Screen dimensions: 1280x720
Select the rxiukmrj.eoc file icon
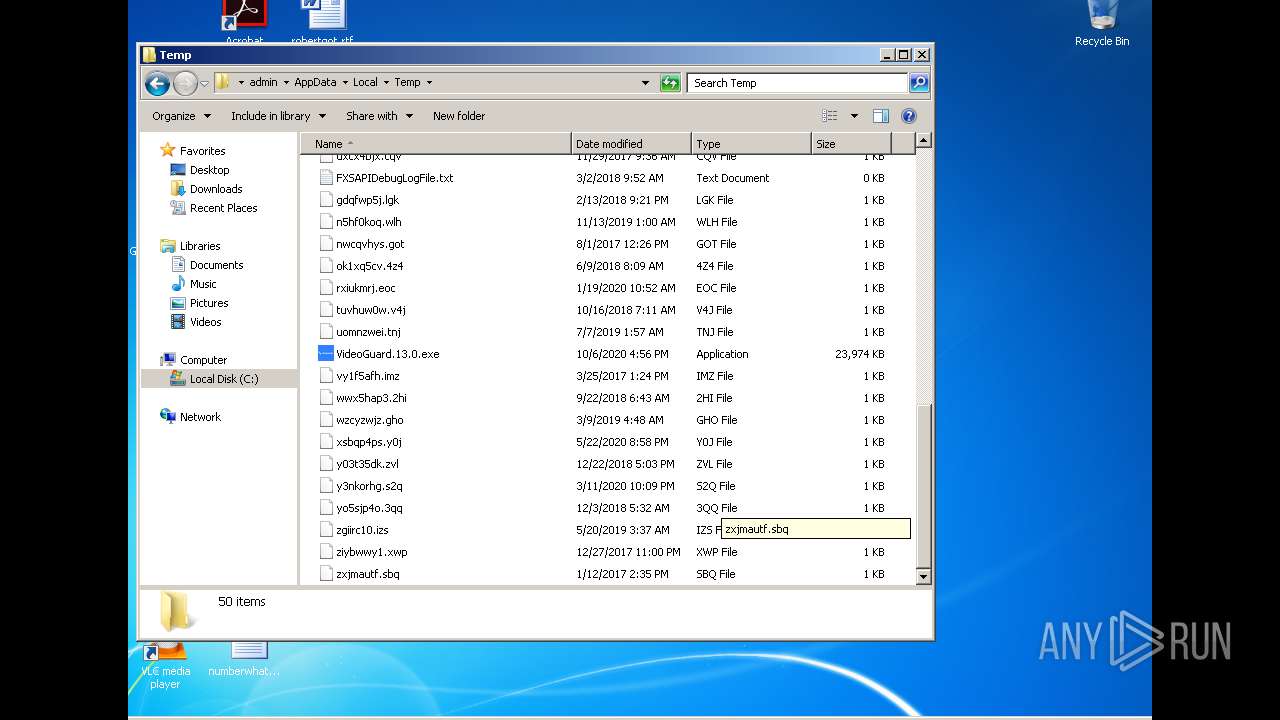(x=325, y=288)
